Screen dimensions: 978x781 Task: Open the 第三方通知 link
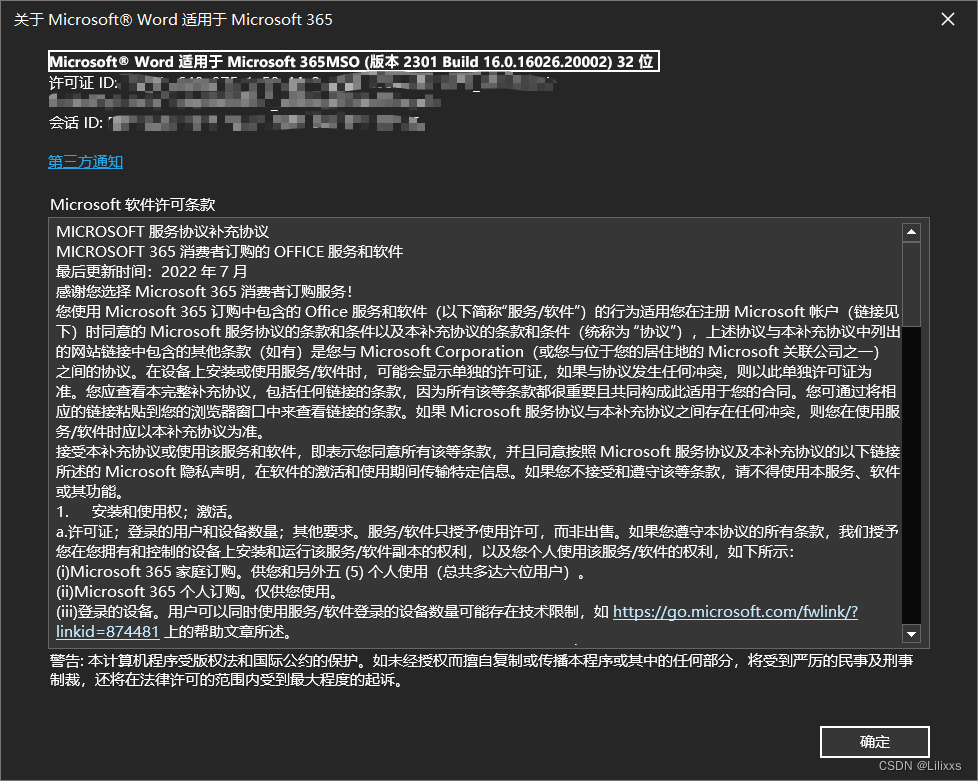click(85, 162)
